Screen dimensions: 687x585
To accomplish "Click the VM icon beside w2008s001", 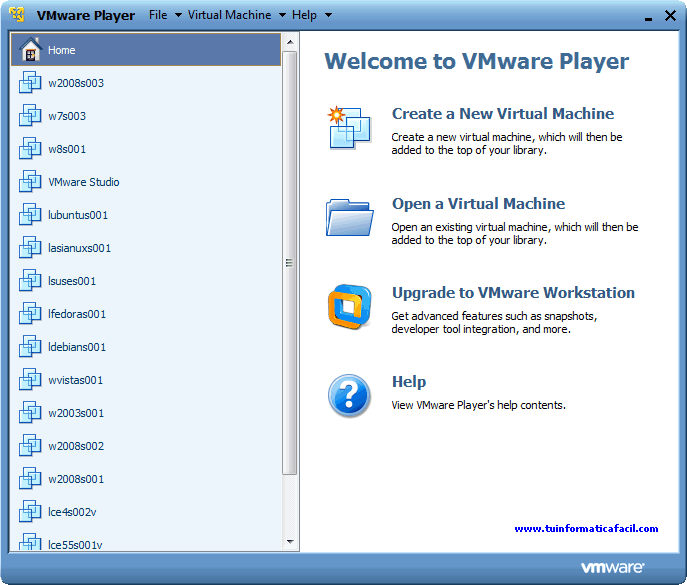I will click(x=30, y=479).
